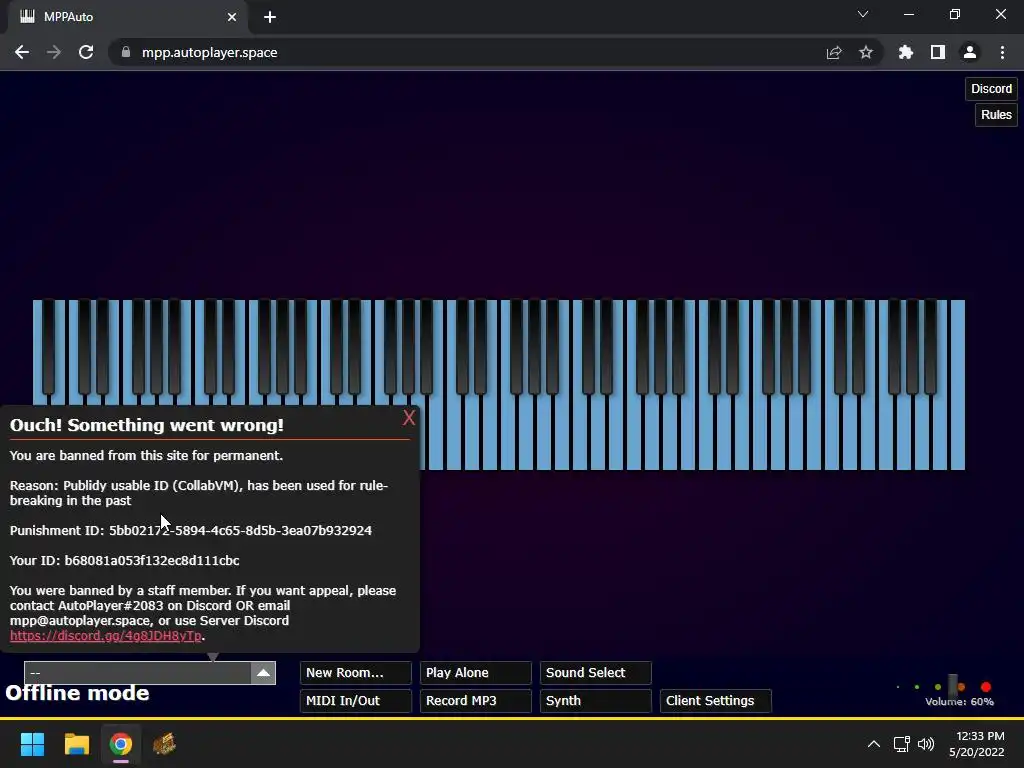View site info via the lock icon
Viewport: 1024px width, 768px height.
pos(126,52)
